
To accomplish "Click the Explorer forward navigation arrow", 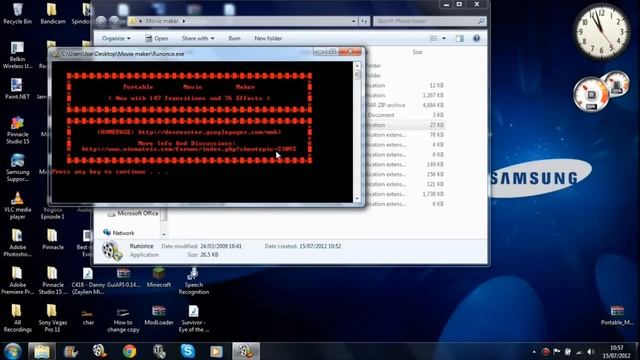I will [114, 21].
